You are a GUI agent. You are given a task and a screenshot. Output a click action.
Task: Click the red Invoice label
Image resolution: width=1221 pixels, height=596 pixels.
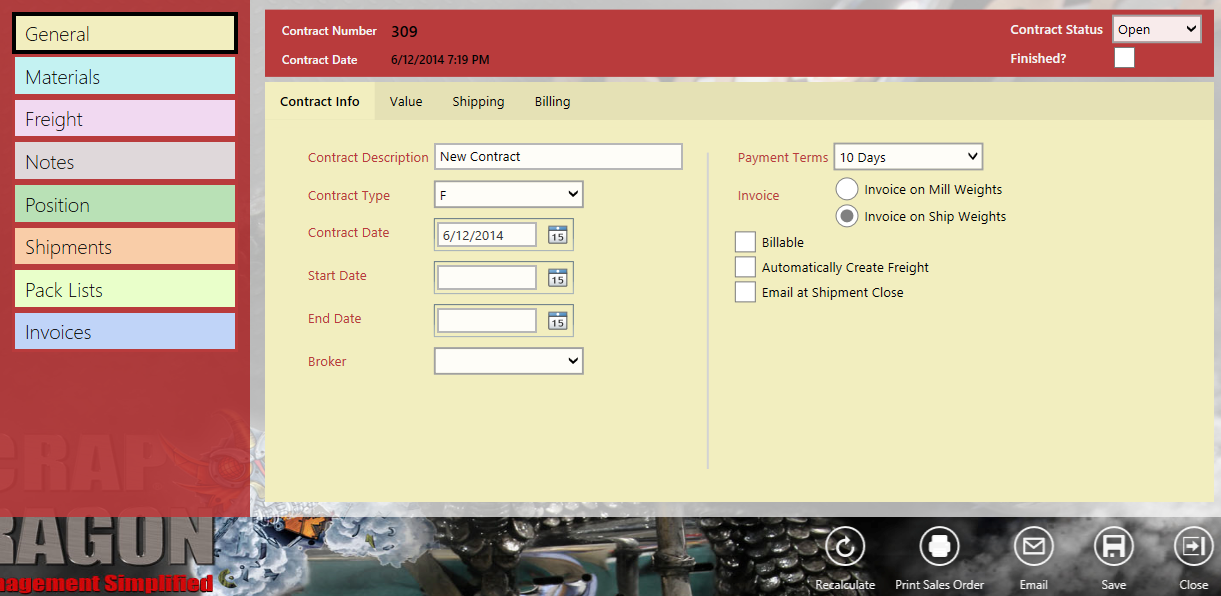758,195
